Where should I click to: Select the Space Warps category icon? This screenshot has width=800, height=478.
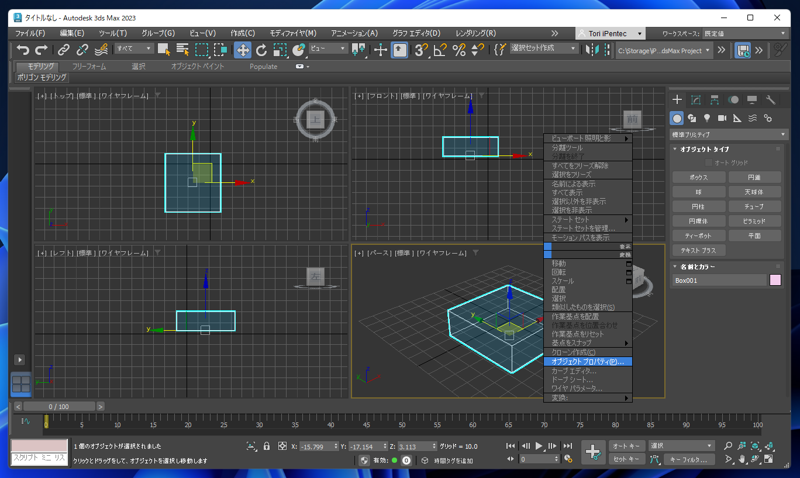(753, 118)
